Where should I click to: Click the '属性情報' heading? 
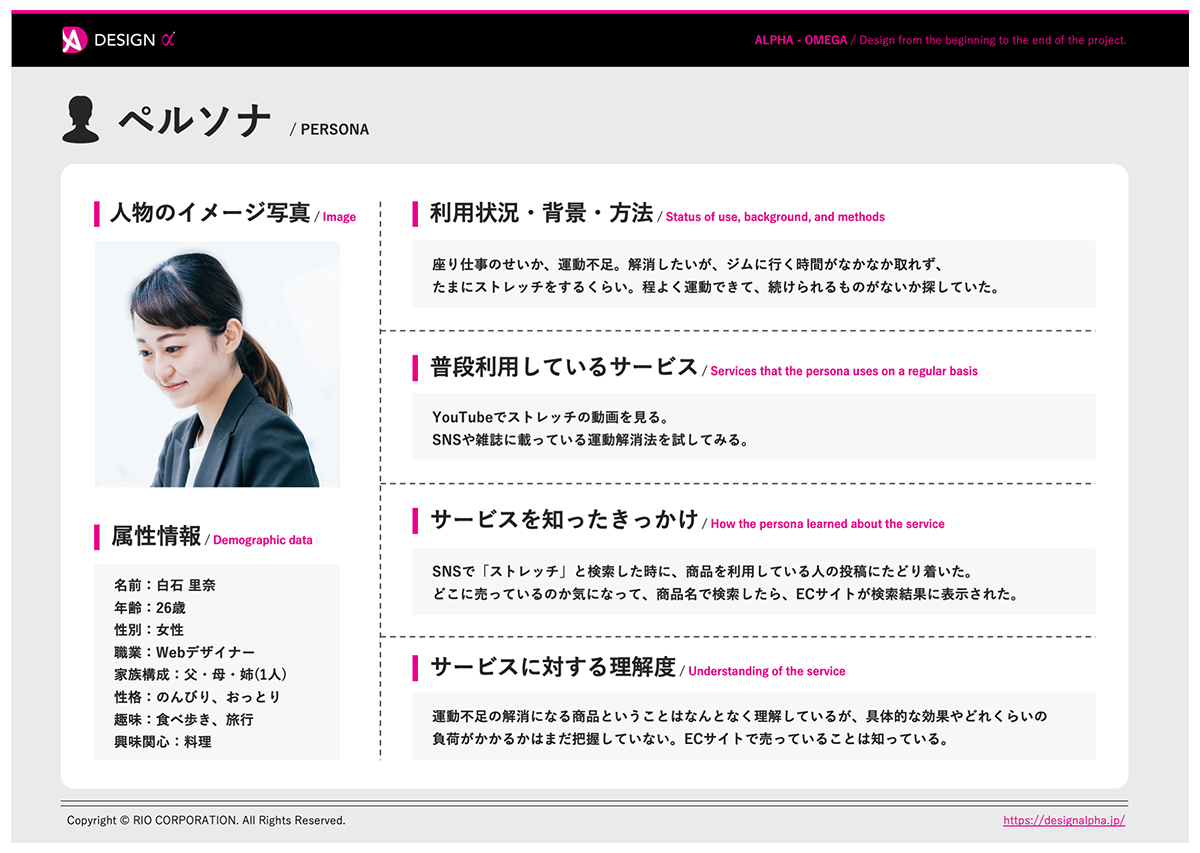click(156, 536)
